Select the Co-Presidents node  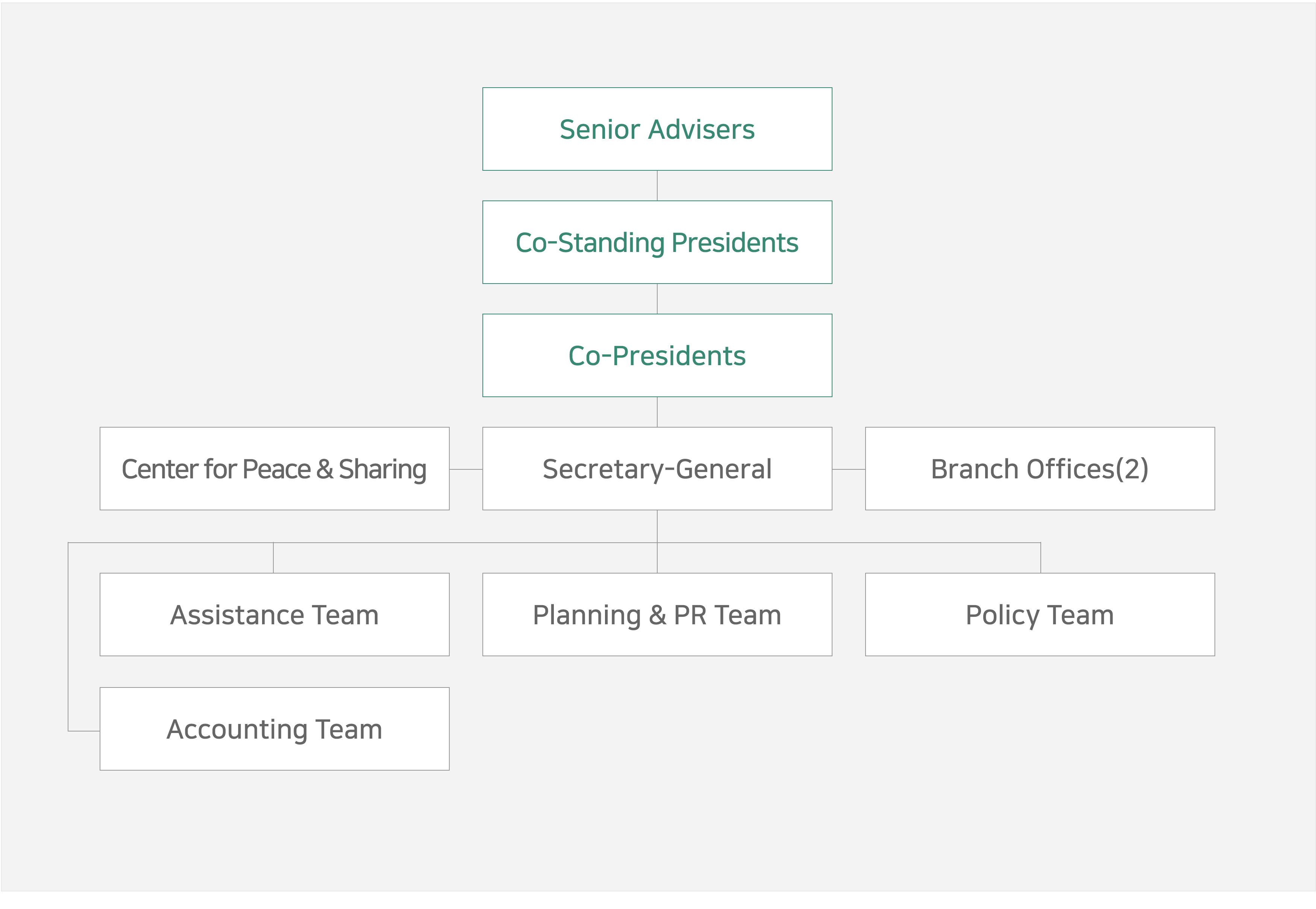coord(656,355)
